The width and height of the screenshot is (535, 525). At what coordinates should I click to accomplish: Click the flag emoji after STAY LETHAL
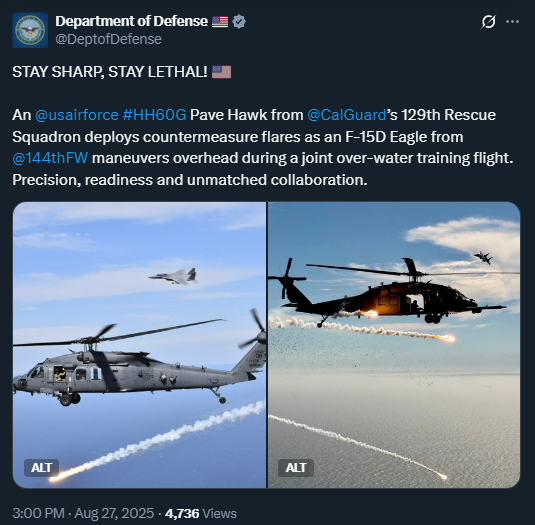point(221,72)
